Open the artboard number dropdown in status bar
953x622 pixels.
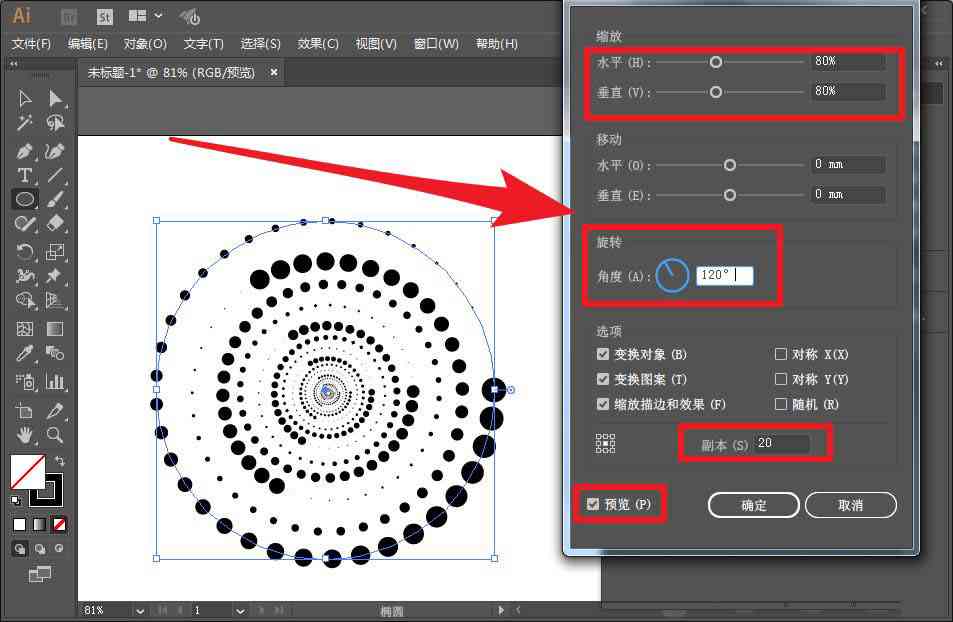coord(240,610)
